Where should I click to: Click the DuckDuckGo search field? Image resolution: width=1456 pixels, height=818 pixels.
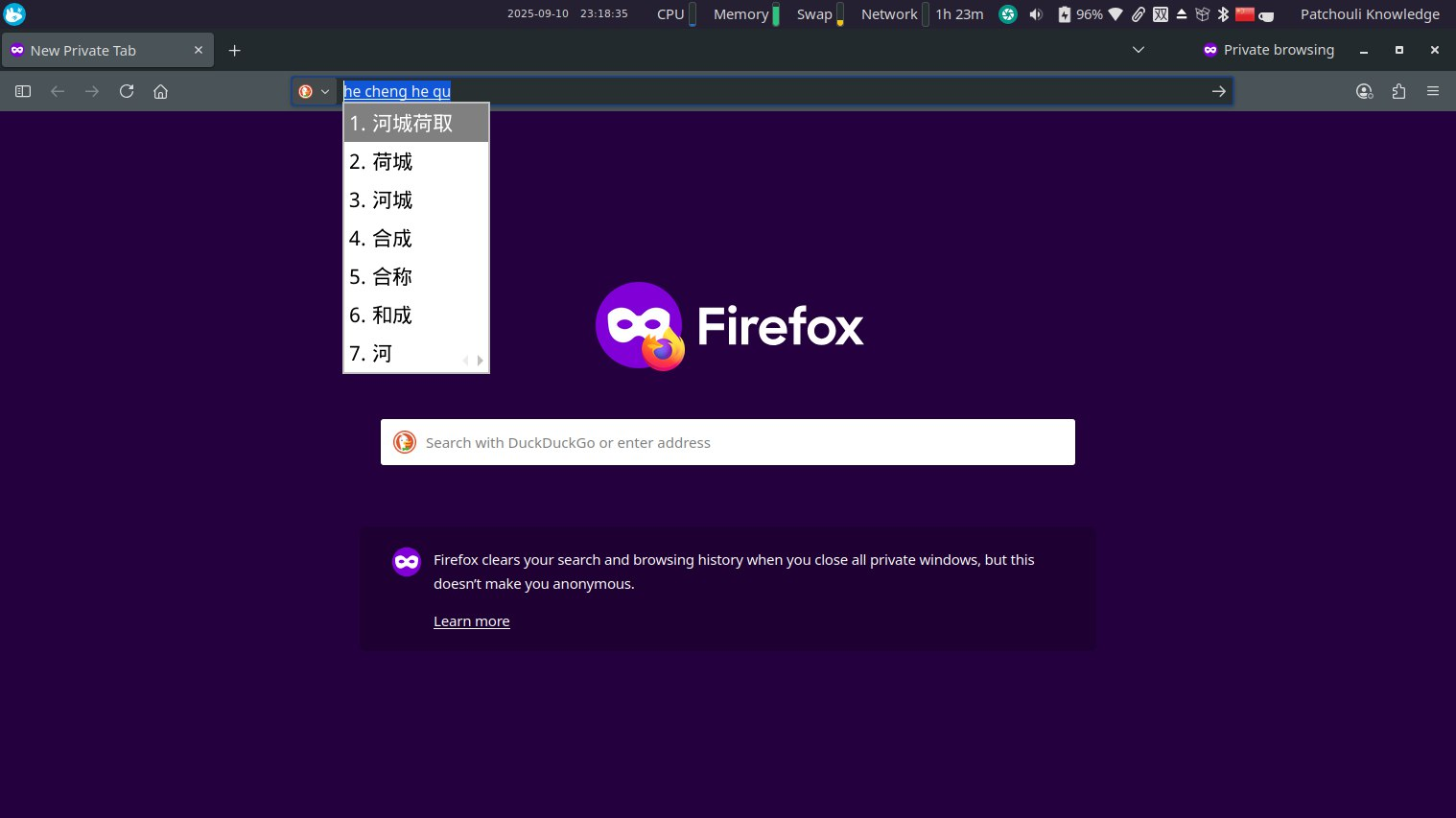tap(727, 442)
